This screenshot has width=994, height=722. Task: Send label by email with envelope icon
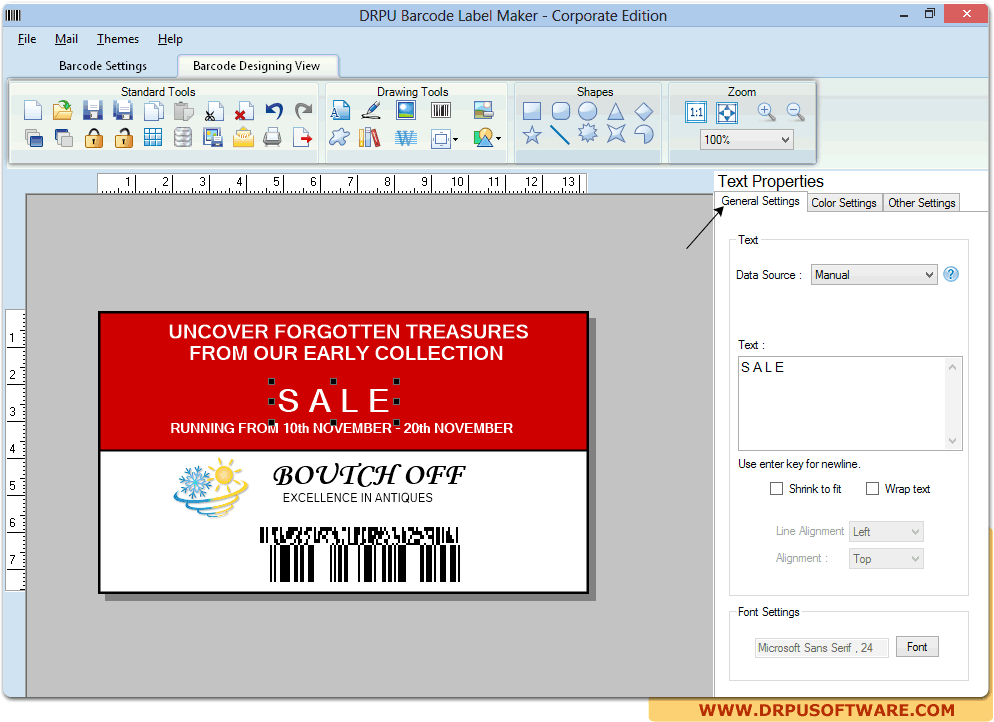click(243, 138)
